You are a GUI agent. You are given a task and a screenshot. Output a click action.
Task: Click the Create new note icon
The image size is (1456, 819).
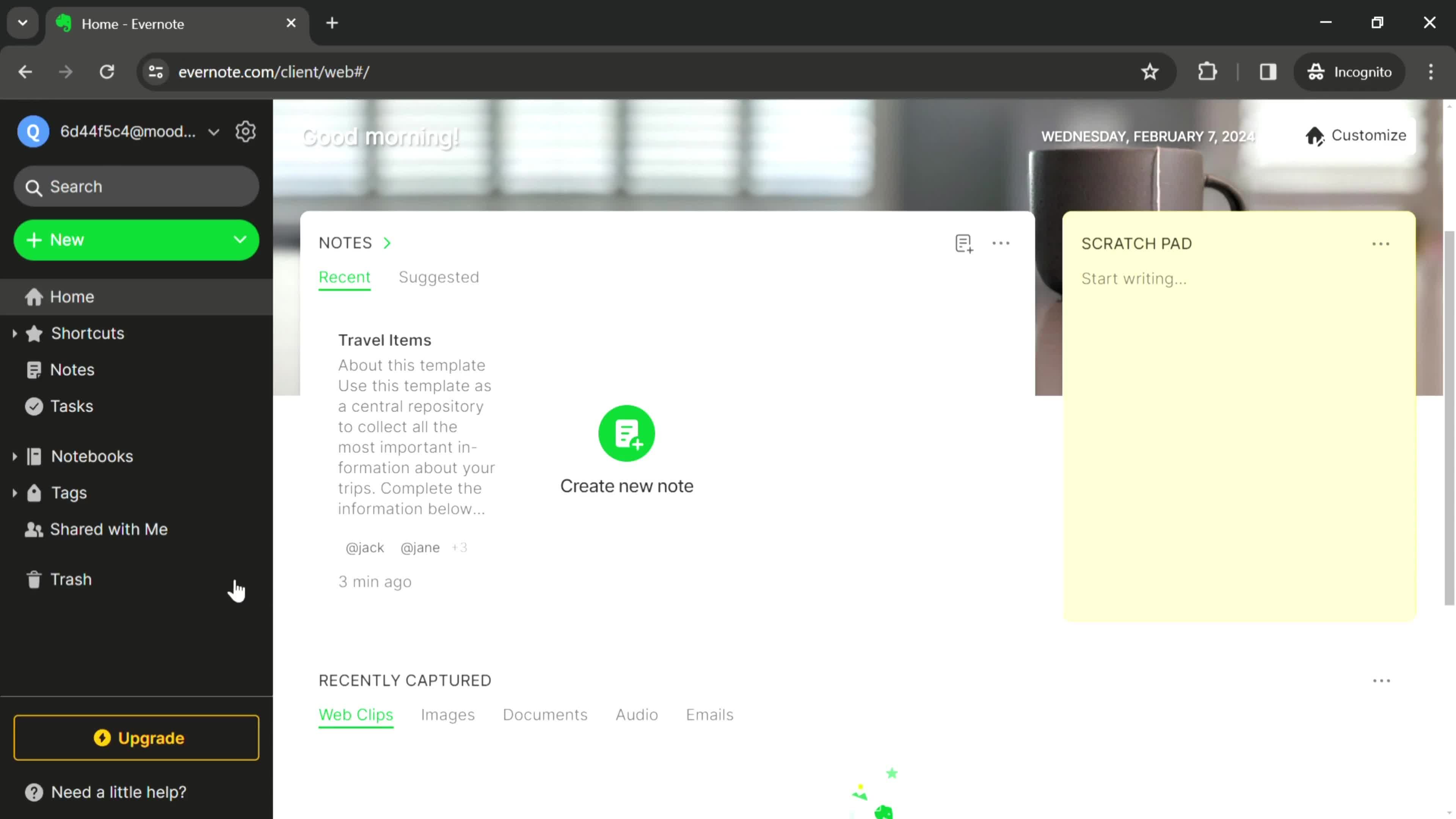627,434
